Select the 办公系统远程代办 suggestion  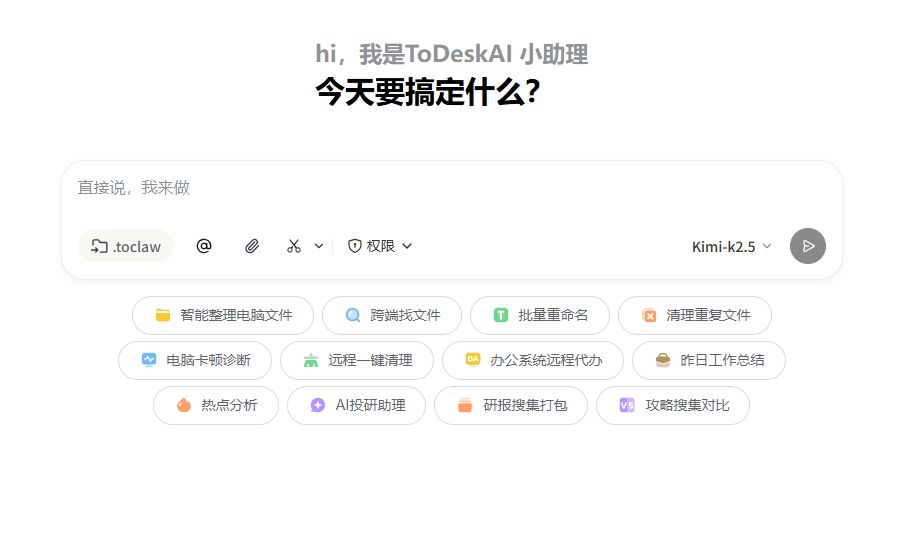tap(533, 360)
